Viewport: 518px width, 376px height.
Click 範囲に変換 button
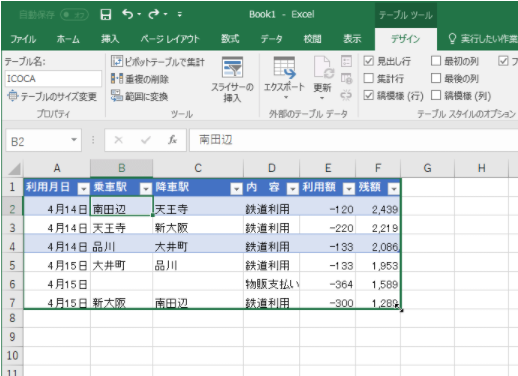tap(139, 96)
